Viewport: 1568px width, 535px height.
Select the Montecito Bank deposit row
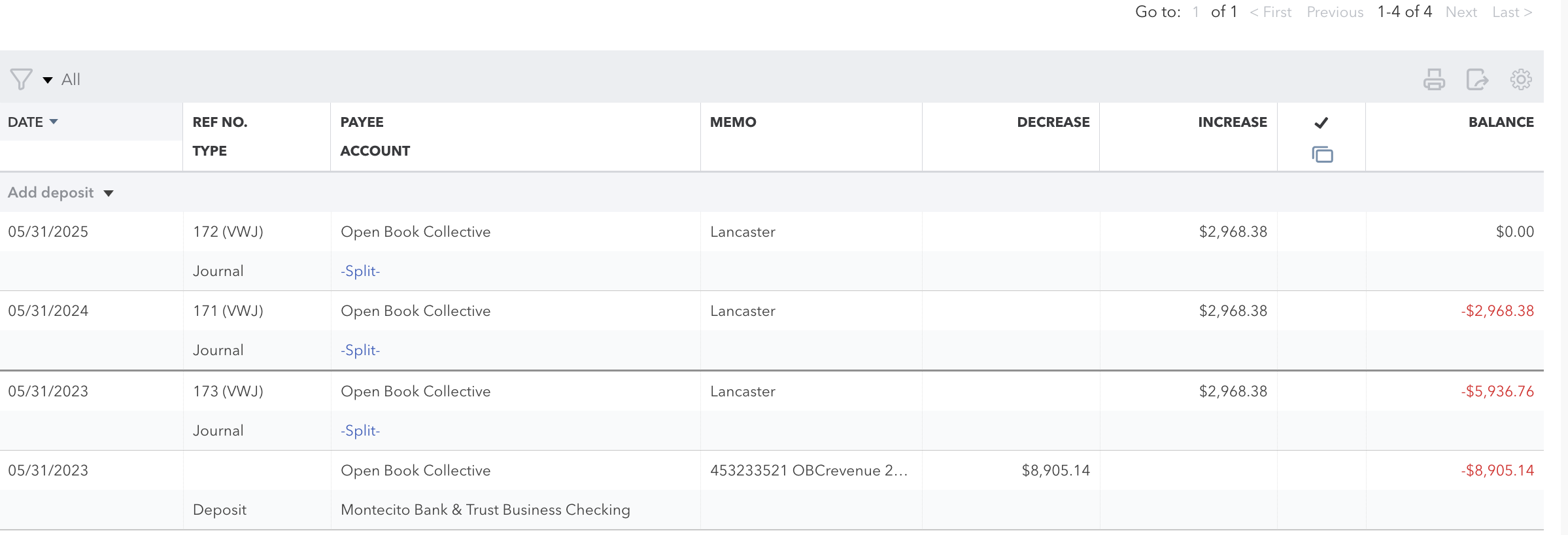click(x=485, y=510)
